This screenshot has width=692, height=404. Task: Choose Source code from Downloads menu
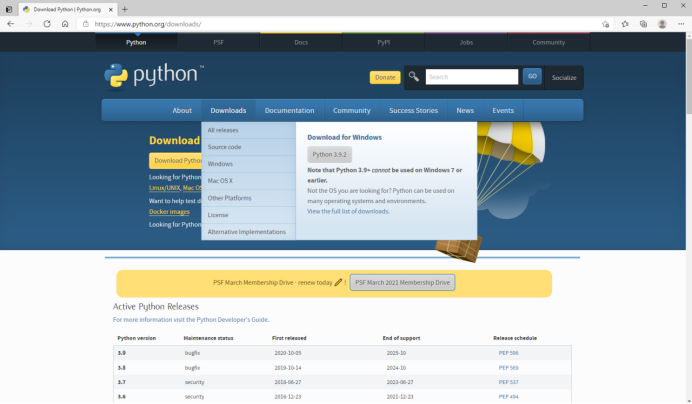tap(248, 147)
